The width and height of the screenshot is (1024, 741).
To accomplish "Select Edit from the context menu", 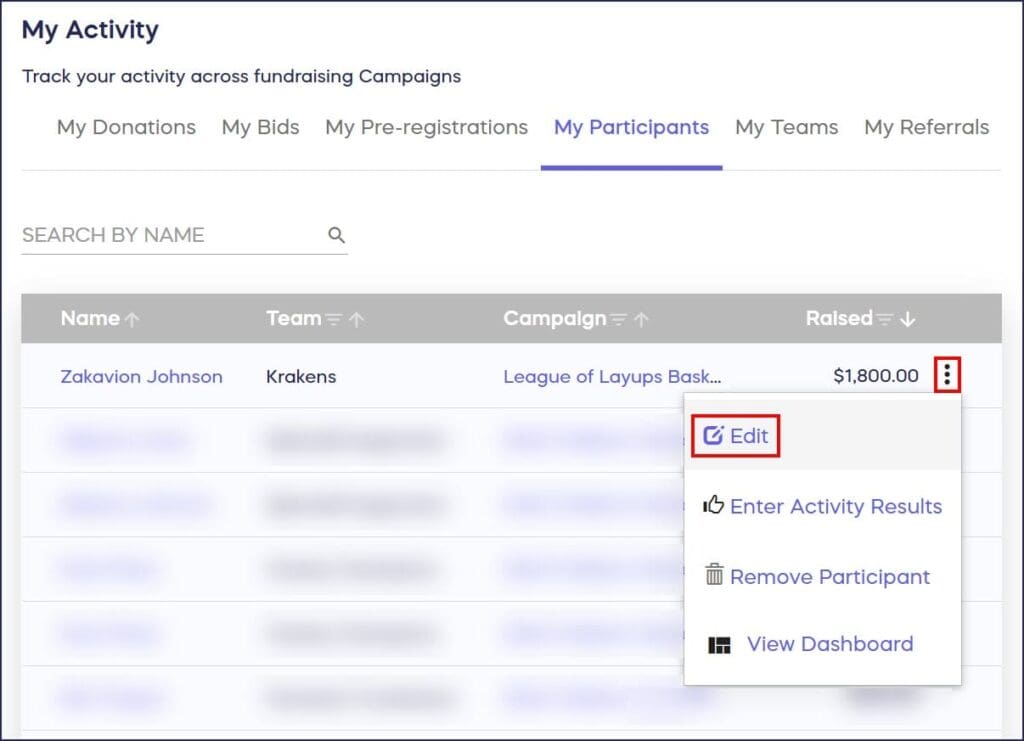I will [736, 436].
